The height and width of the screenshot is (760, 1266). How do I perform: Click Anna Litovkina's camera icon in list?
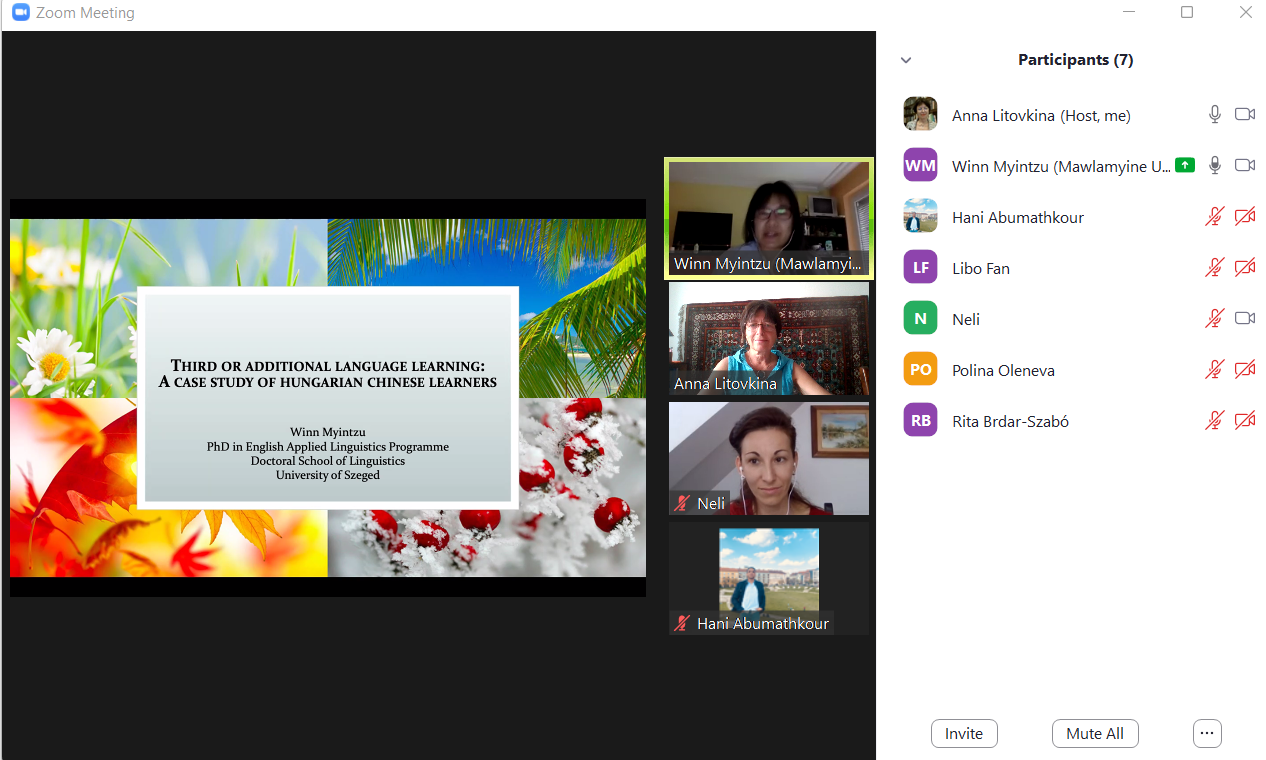1245,115
